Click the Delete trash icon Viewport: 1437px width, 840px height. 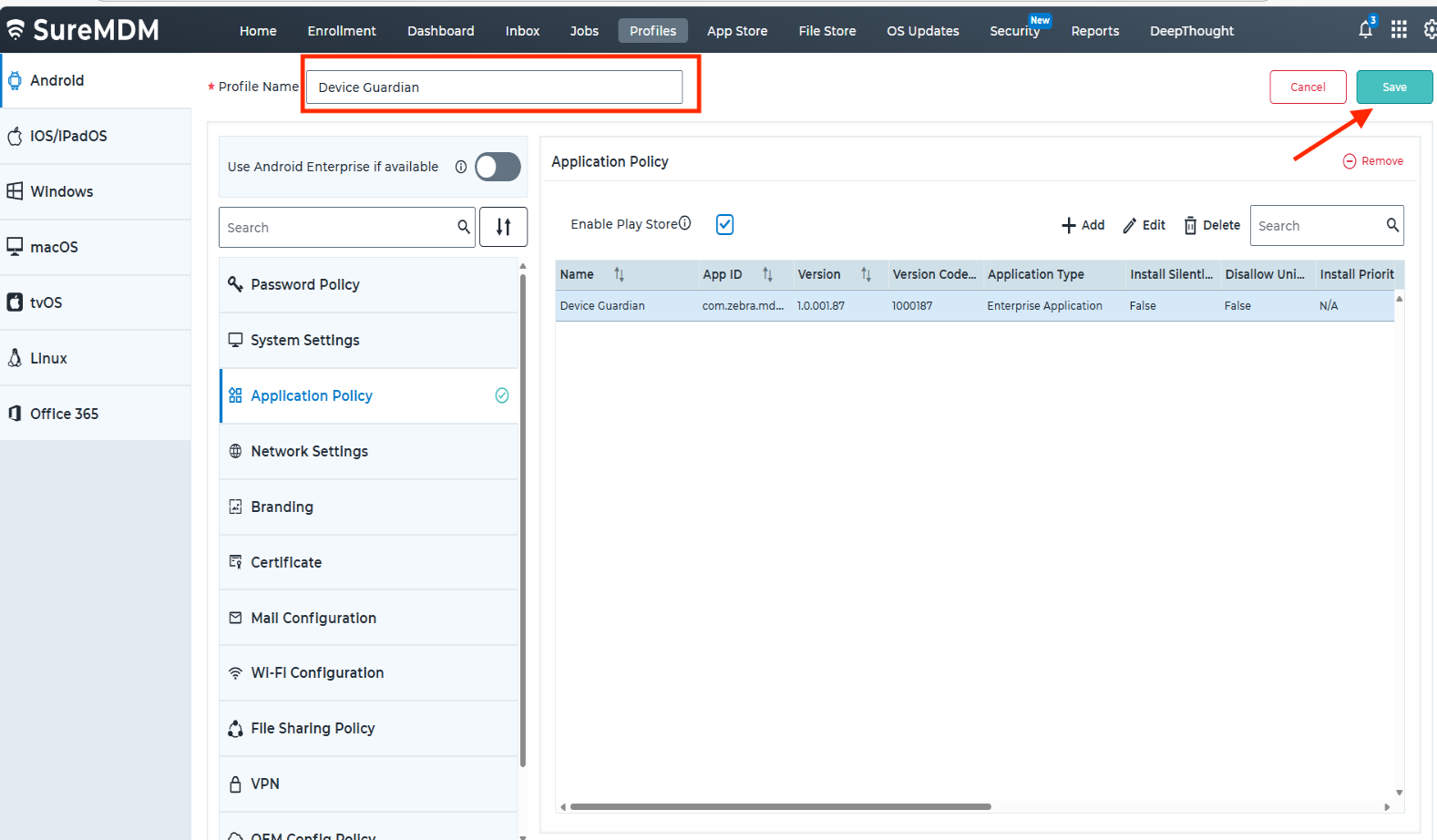coord(1190,225)
